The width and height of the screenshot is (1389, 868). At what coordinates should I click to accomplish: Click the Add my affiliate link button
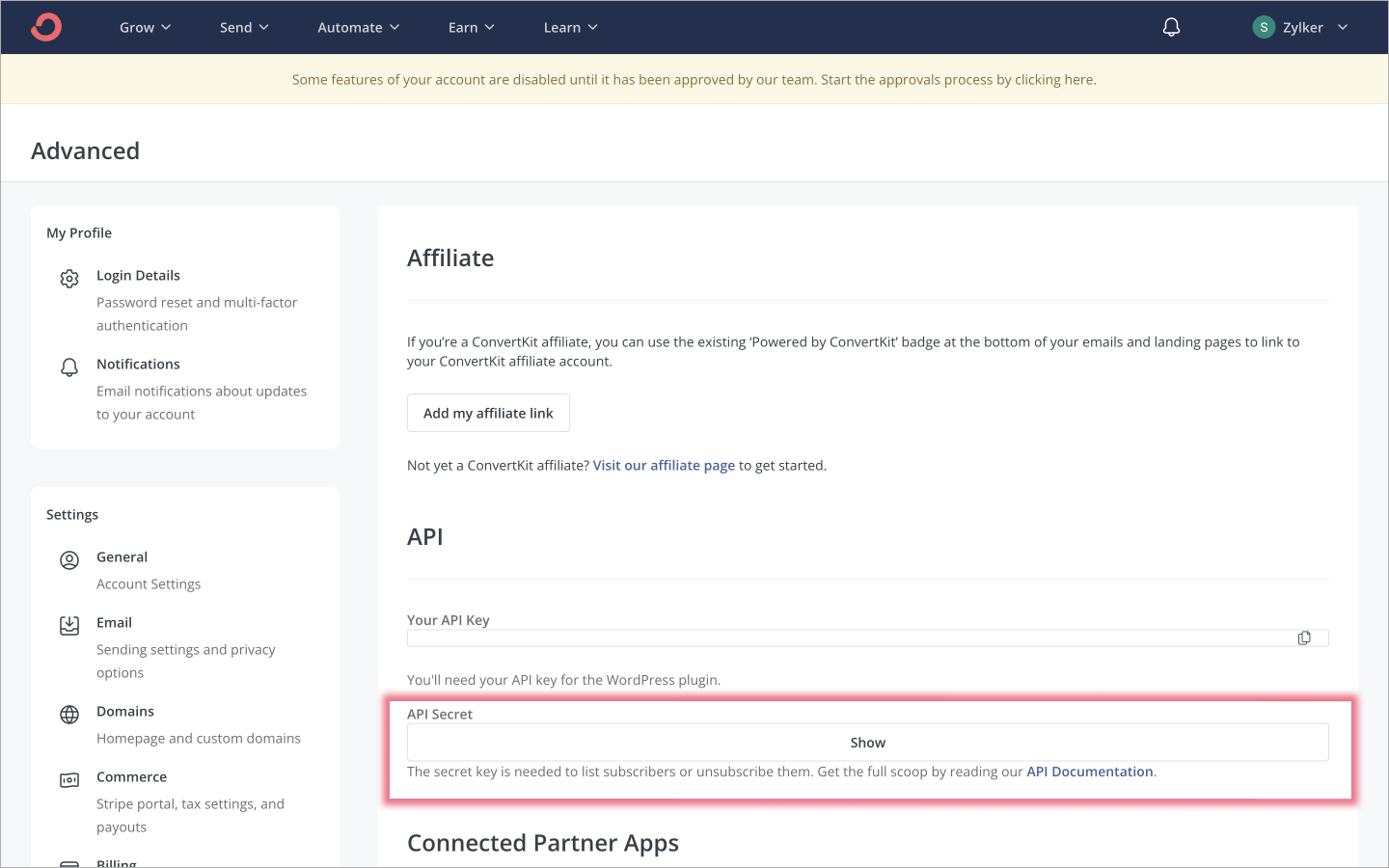(x=488, y=413)
